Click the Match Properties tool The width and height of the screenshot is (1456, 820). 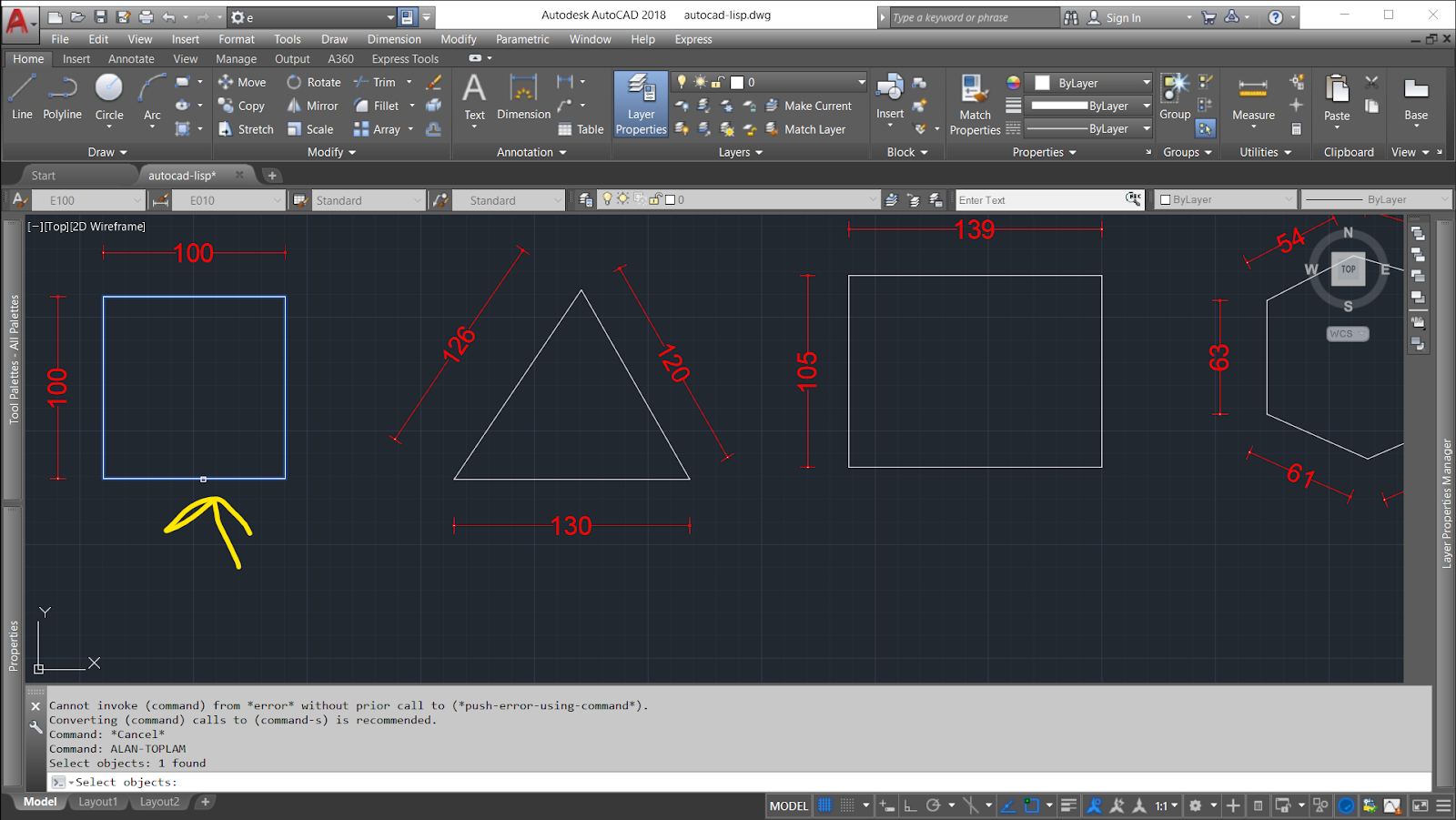975,105
